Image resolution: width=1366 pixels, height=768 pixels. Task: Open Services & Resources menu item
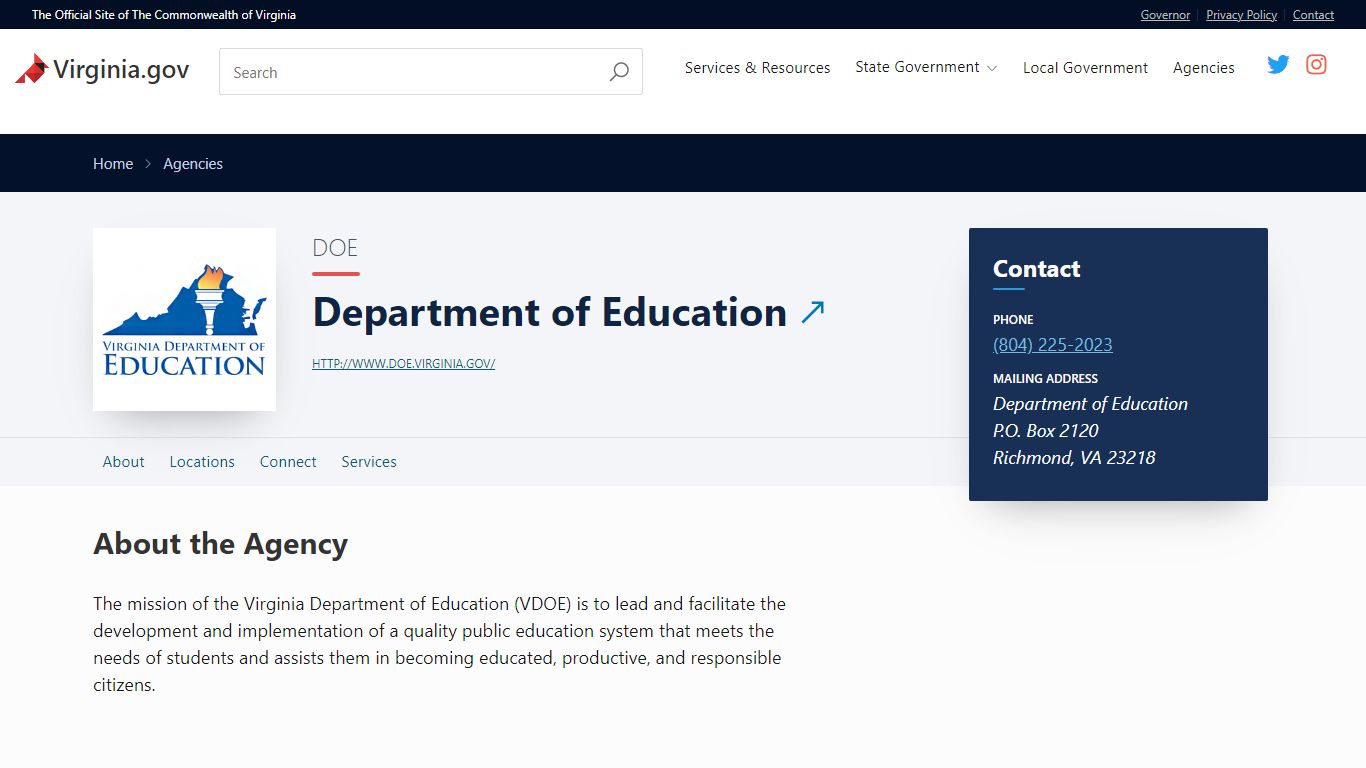(x=757, y=68)
